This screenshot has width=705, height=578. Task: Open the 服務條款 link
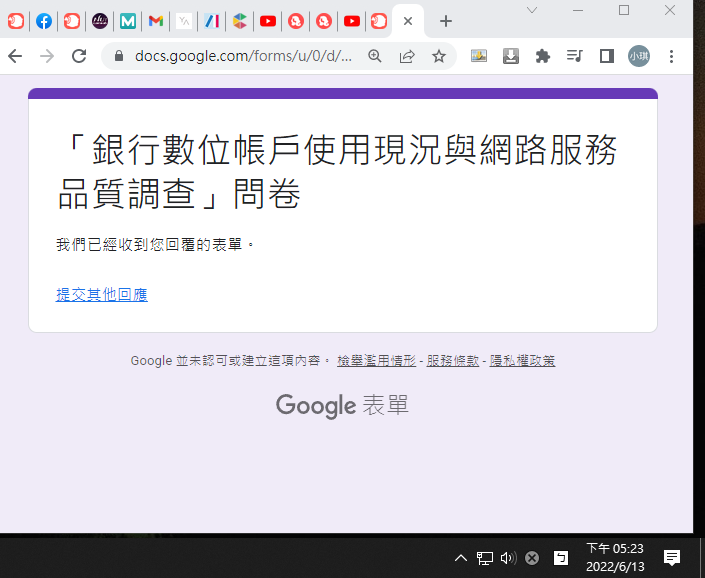pyautogui.click(x=453, y=360)
